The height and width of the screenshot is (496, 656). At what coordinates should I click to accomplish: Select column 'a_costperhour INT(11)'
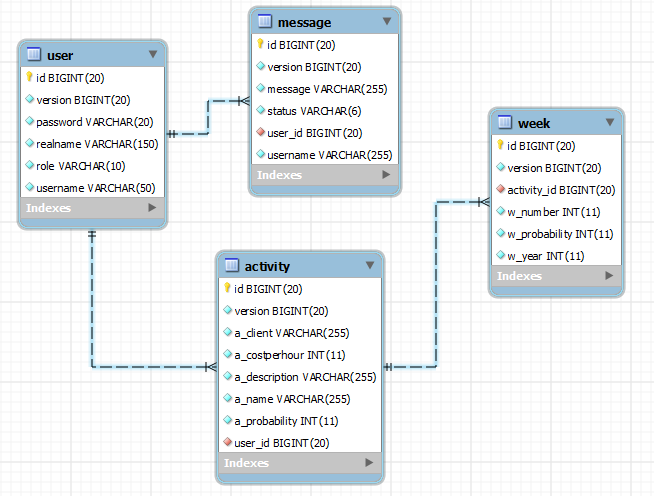(290, 355)
